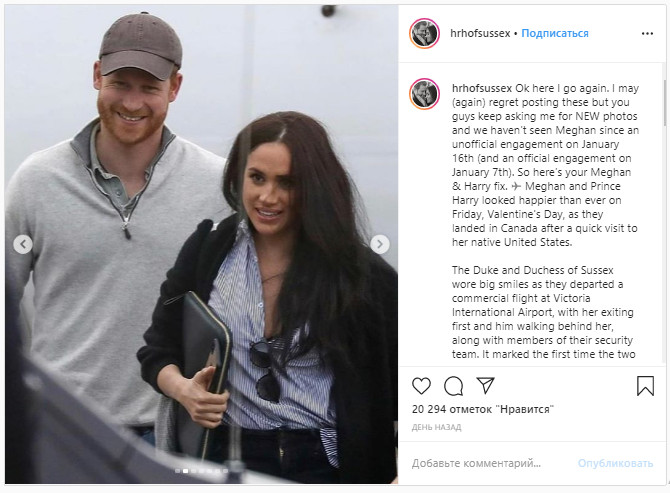Save post with the bookmark icon

coord(645,385)
